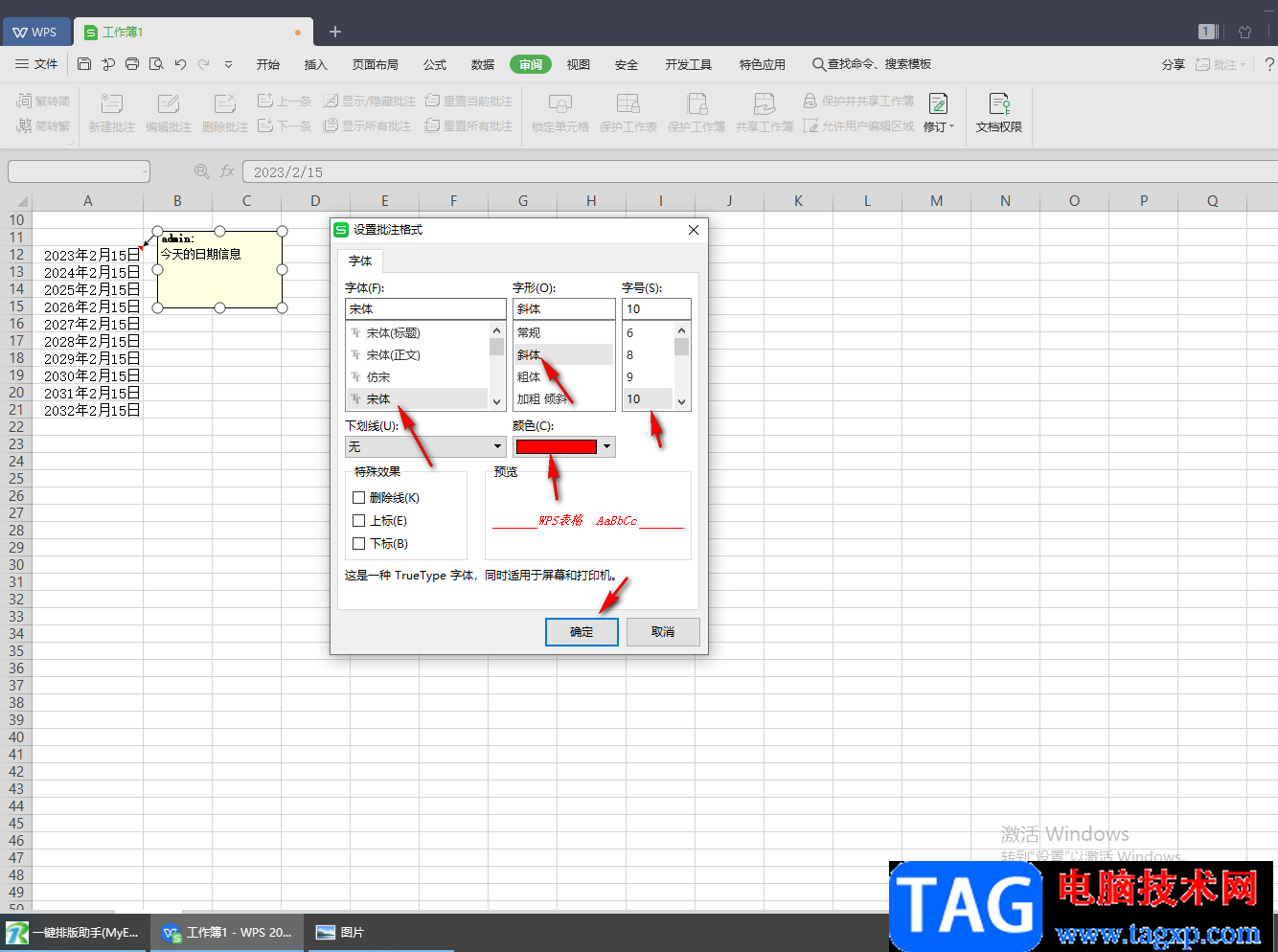Open a new tab with plus button

tap(335, 32)
